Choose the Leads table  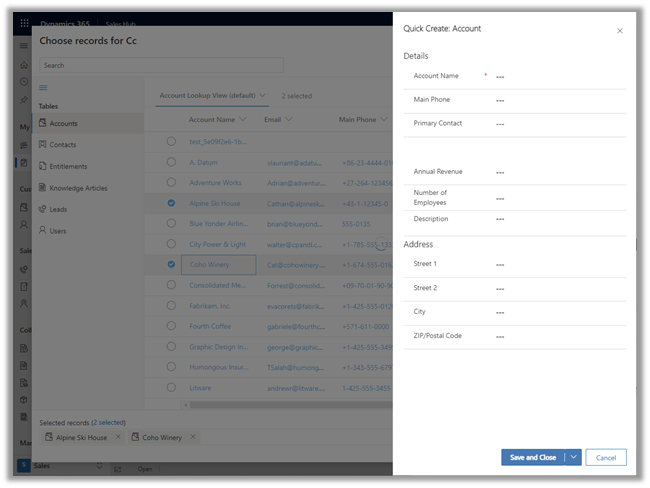(x=58, y=209)
